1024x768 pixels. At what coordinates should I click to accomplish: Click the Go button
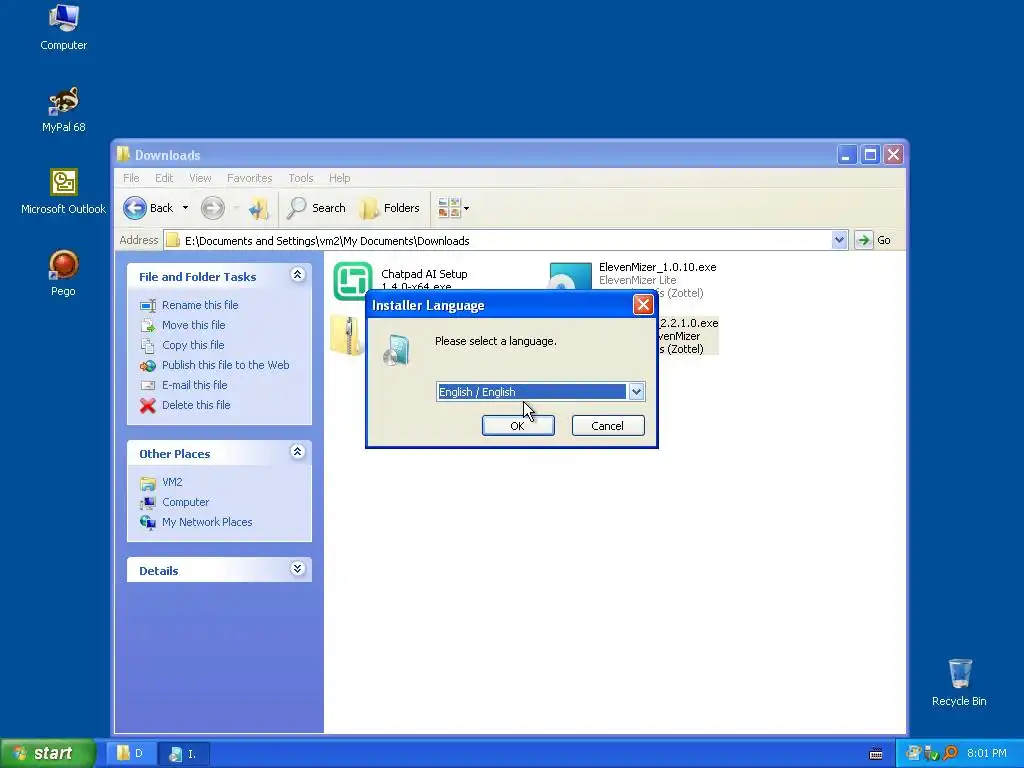click(x=873, y=240)
